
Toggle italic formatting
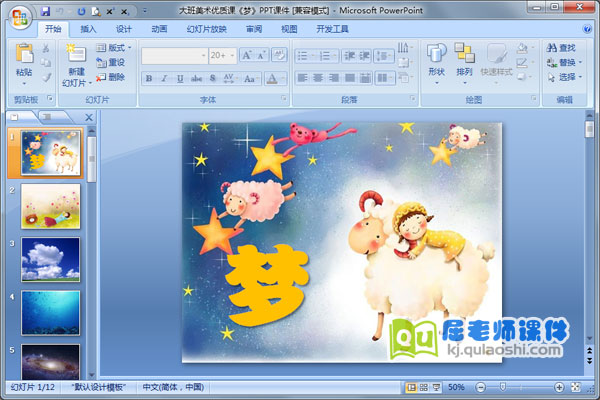[164, 78]
